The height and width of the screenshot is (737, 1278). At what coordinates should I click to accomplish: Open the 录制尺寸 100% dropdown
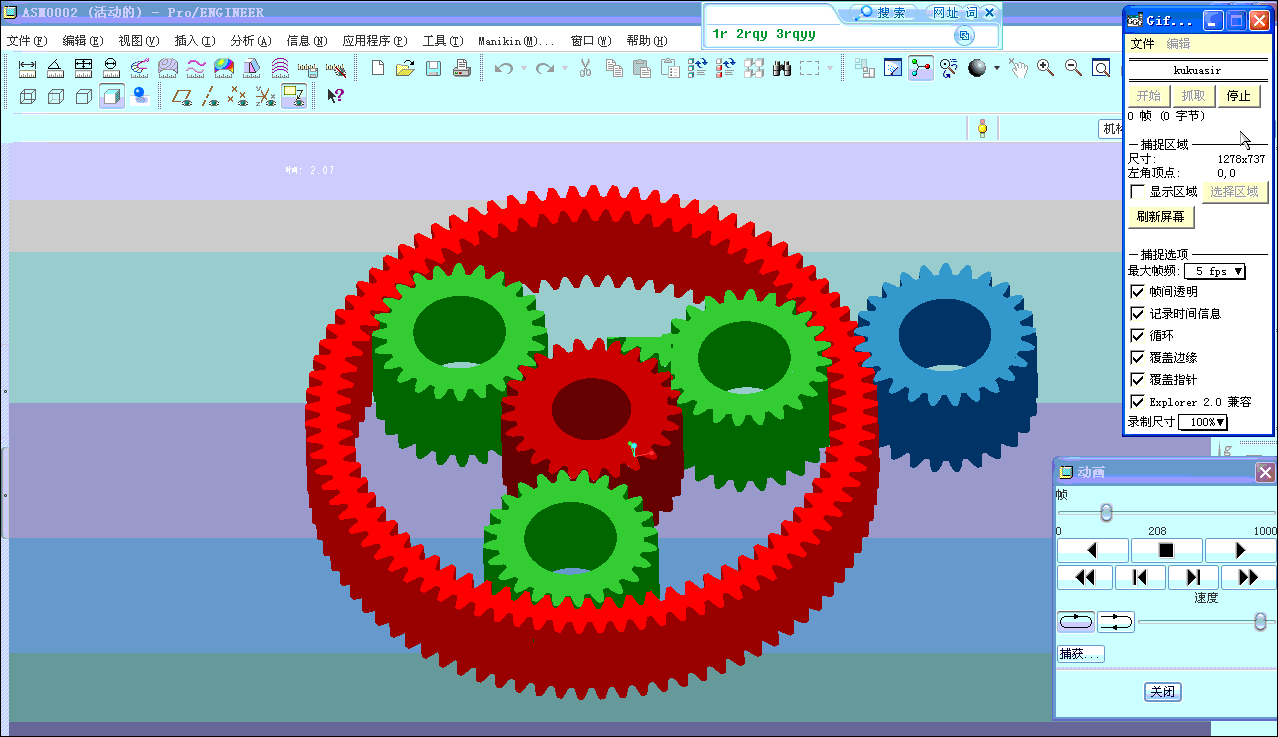[1203, 422]
